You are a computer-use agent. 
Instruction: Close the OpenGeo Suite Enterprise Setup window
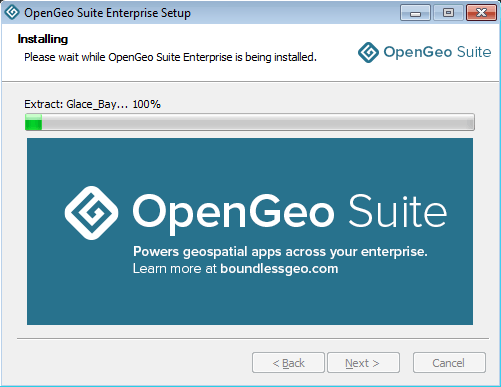(x=481, y=13)
